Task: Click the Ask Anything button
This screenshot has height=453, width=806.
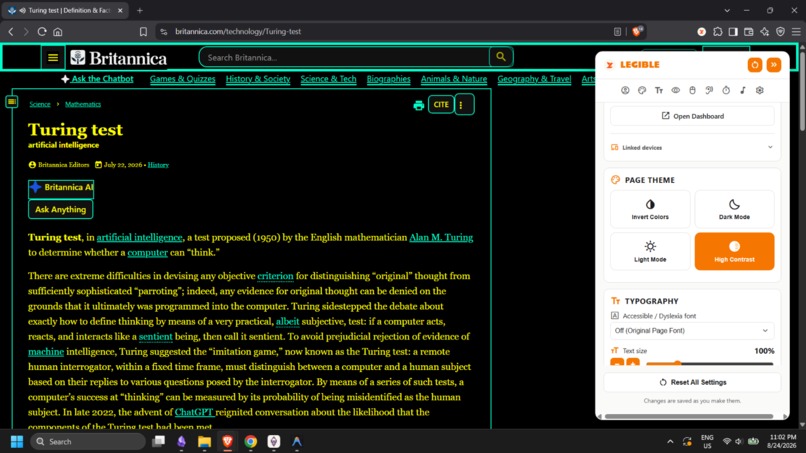Action: tap(61, 209)
